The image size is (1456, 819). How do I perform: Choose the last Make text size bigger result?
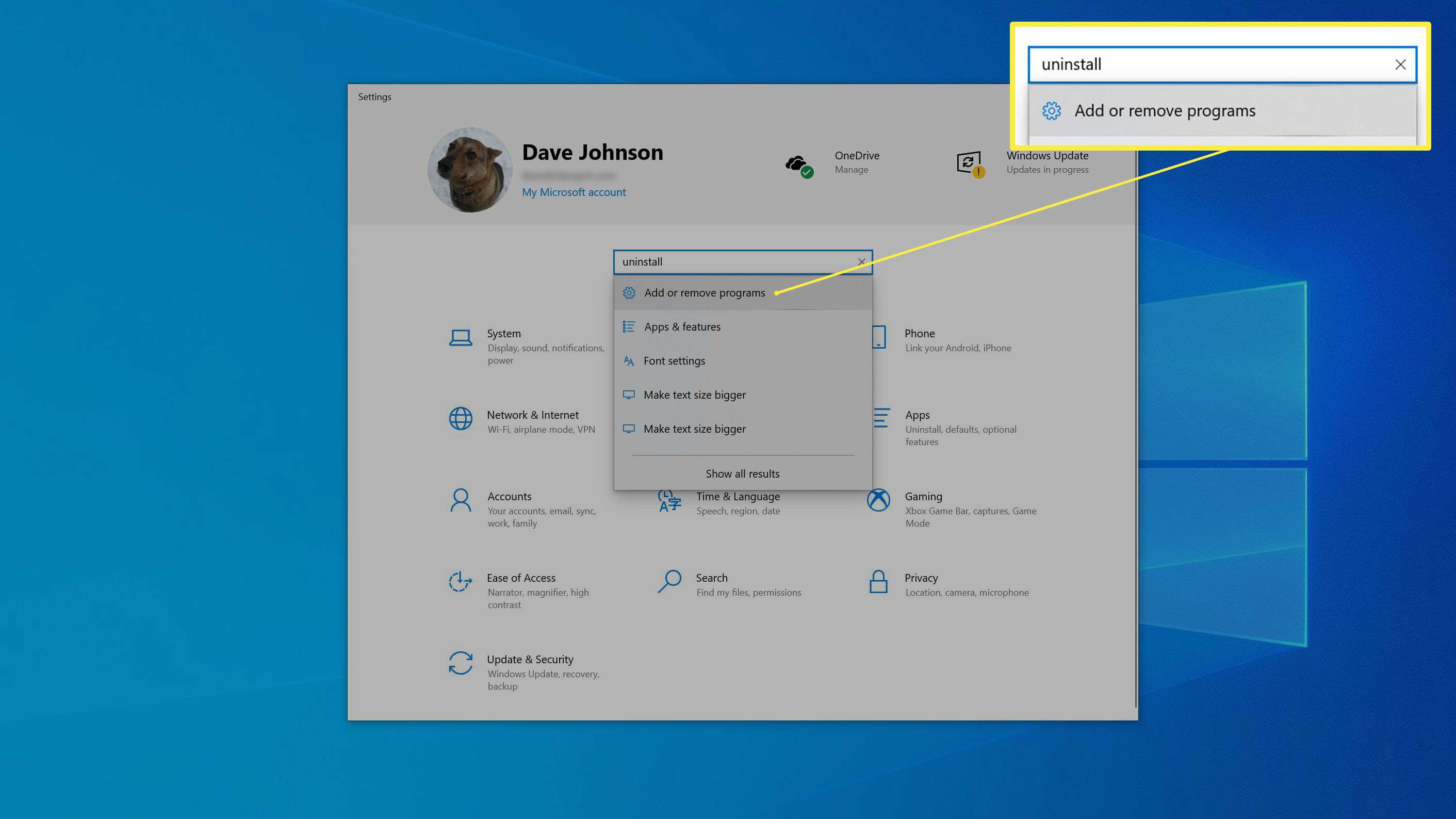[743, 429]
